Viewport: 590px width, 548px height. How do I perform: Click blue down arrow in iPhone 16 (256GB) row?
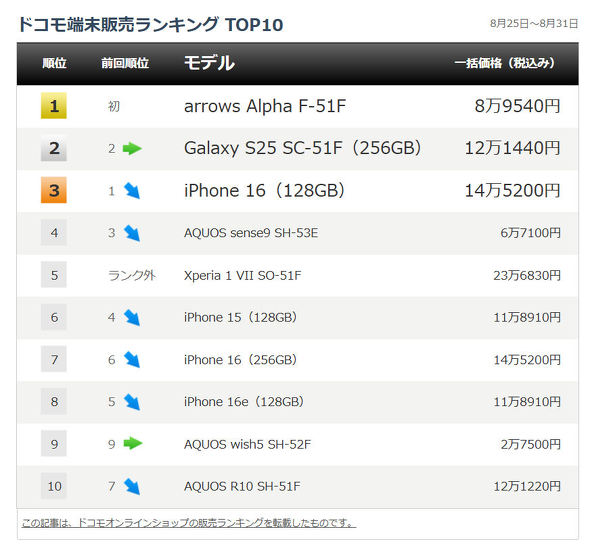(x=132, y=360)
